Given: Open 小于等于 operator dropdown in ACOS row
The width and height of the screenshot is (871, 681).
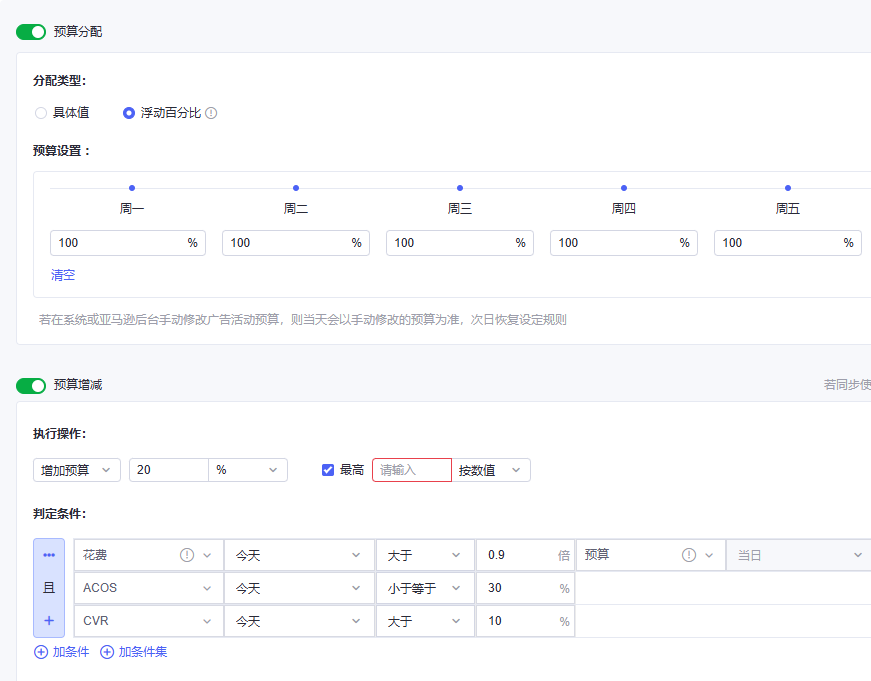Looking at the screenshot, I should click(425, 588).
